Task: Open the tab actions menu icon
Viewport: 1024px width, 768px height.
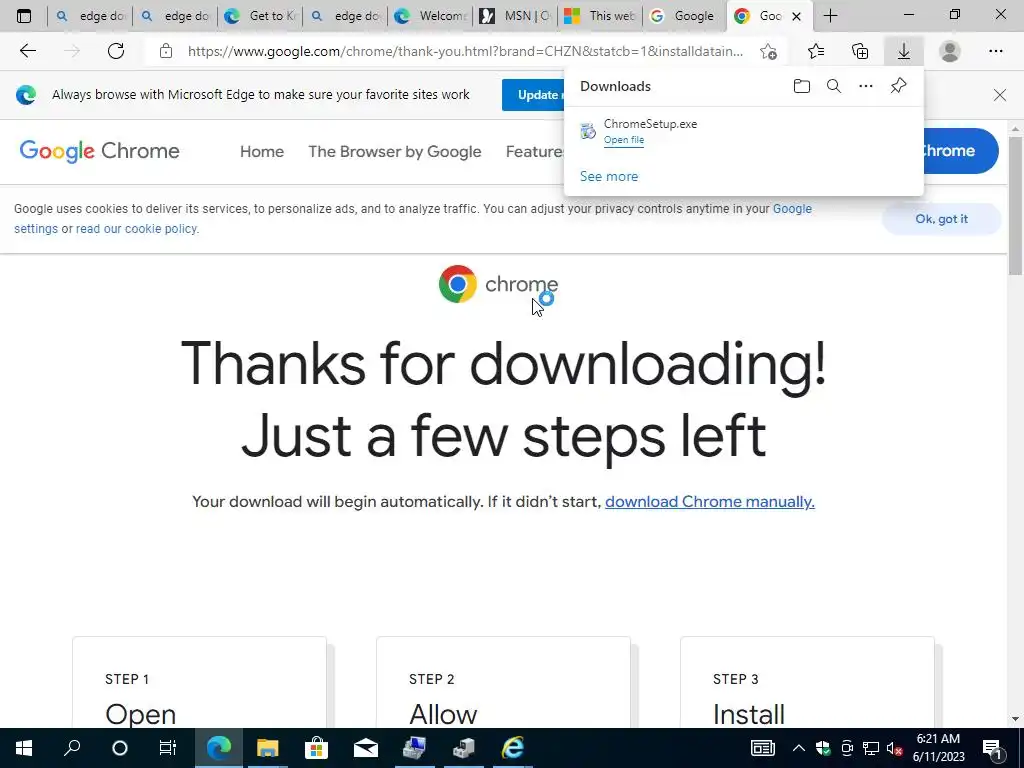Action: 24,16
